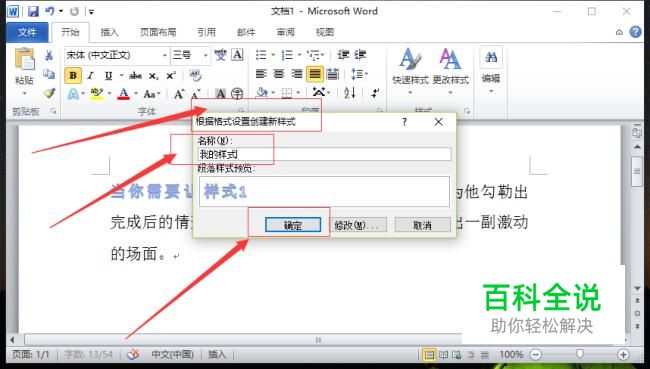Open the font size dropdown
This screenshot has width=650, height=369.
(205, 55)
